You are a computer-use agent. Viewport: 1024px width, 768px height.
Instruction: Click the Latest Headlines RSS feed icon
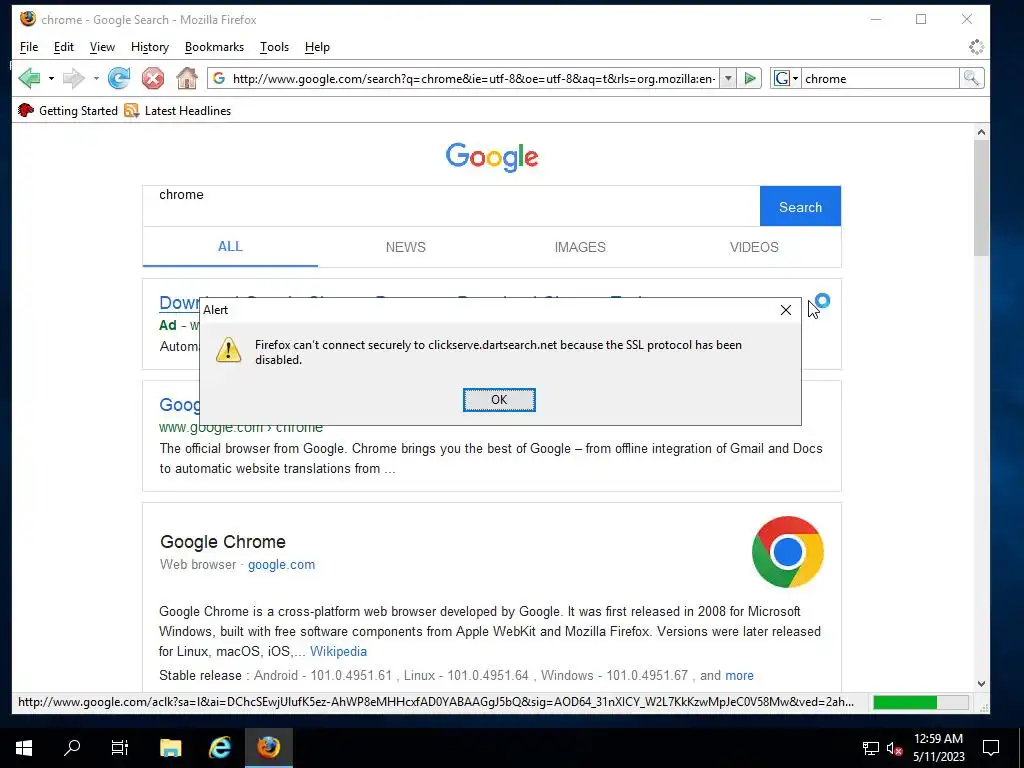131,110
